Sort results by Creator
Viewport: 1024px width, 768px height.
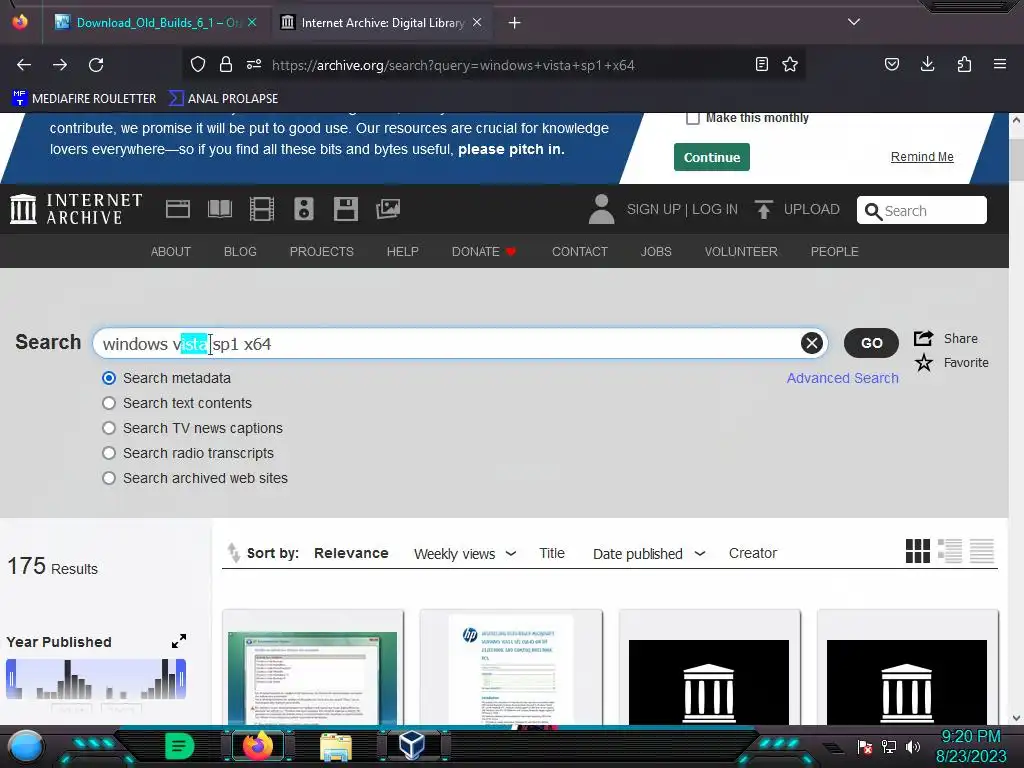point(753,553)
